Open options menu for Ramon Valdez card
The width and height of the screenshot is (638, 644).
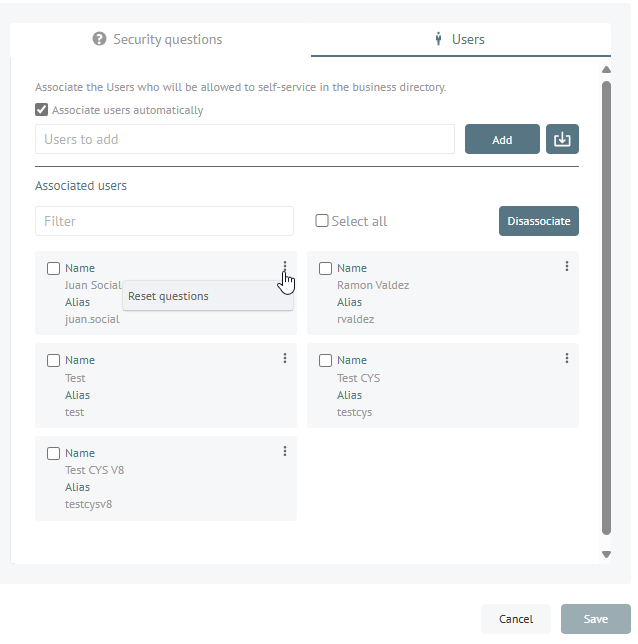[x=567, y=266]
